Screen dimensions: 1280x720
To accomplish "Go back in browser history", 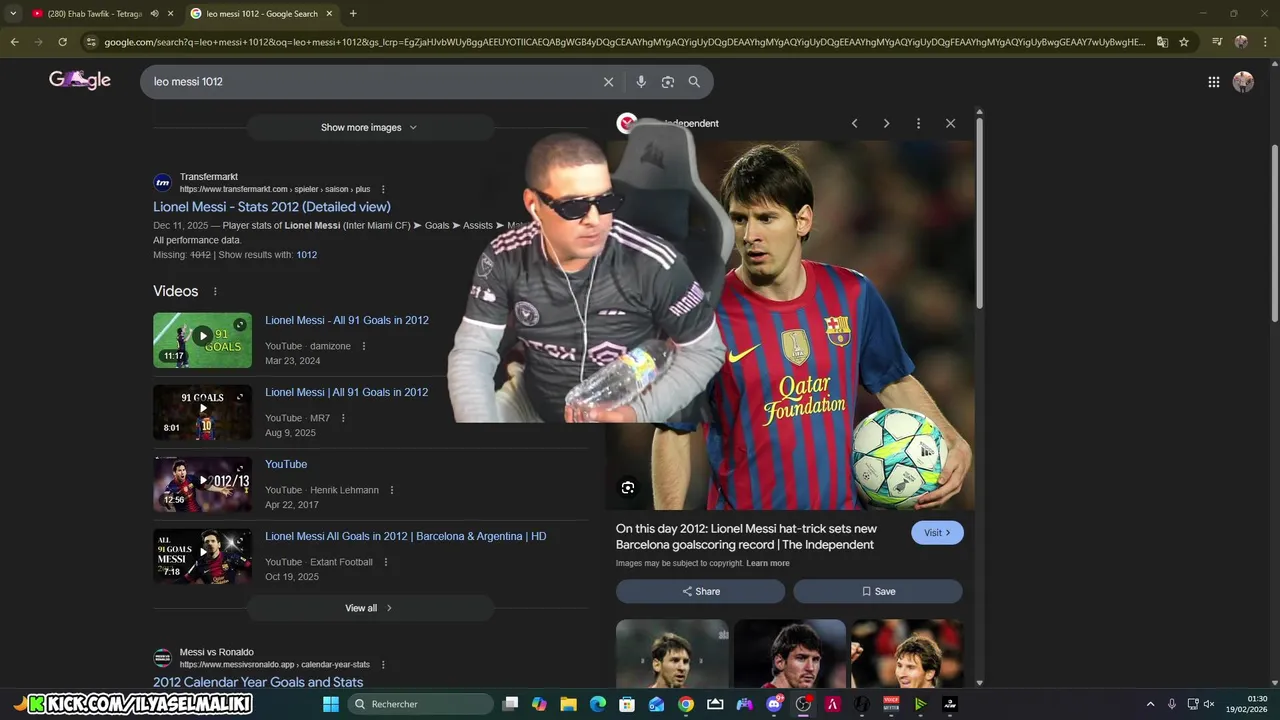I will coord(14,42).
